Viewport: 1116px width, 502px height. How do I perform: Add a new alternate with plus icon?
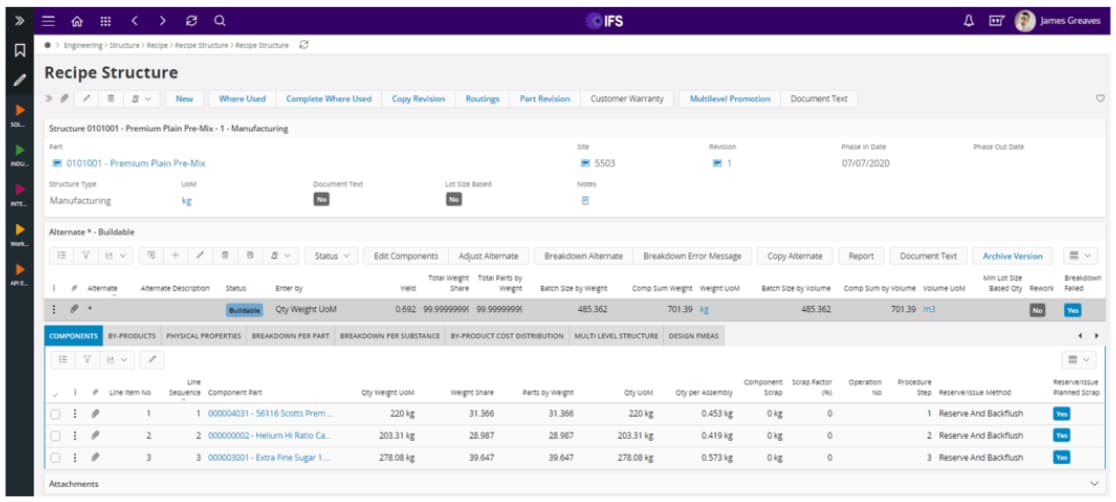click(x=176, y=256)
